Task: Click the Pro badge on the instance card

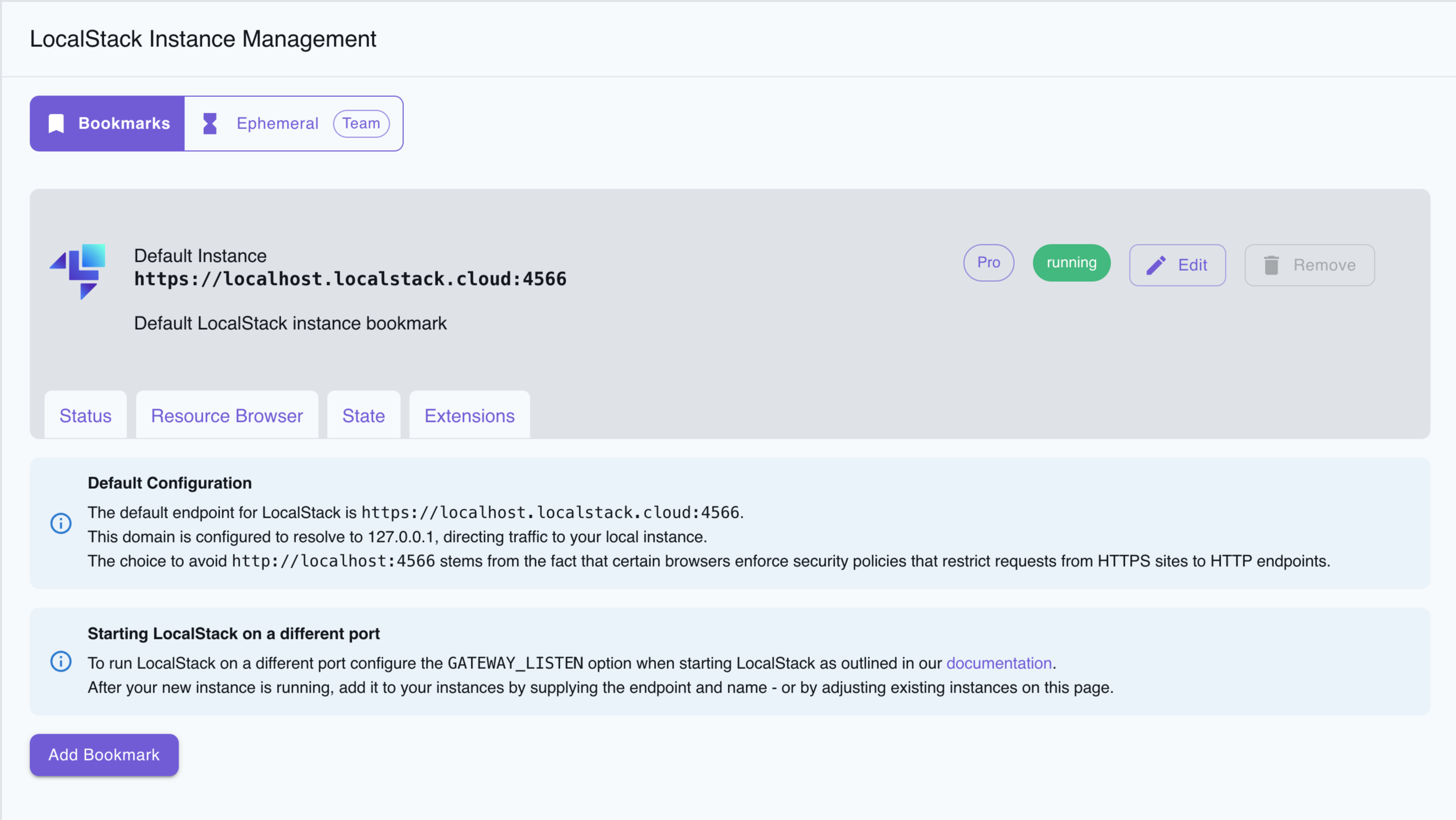Action: tap(988, 262)
